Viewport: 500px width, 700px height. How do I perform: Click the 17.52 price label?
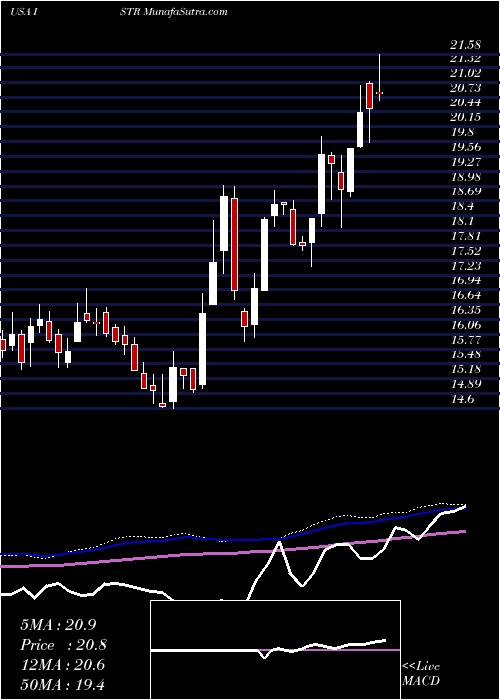pos(466,251)
